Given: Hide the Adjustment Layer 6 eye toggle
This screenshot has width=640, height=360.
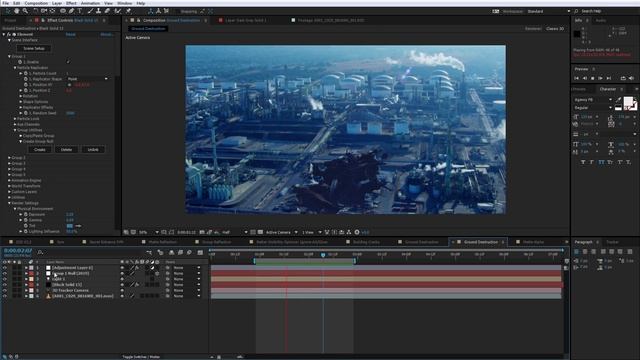Looking at the screenshot, I should pyautogui.click(x=5, y=268).
